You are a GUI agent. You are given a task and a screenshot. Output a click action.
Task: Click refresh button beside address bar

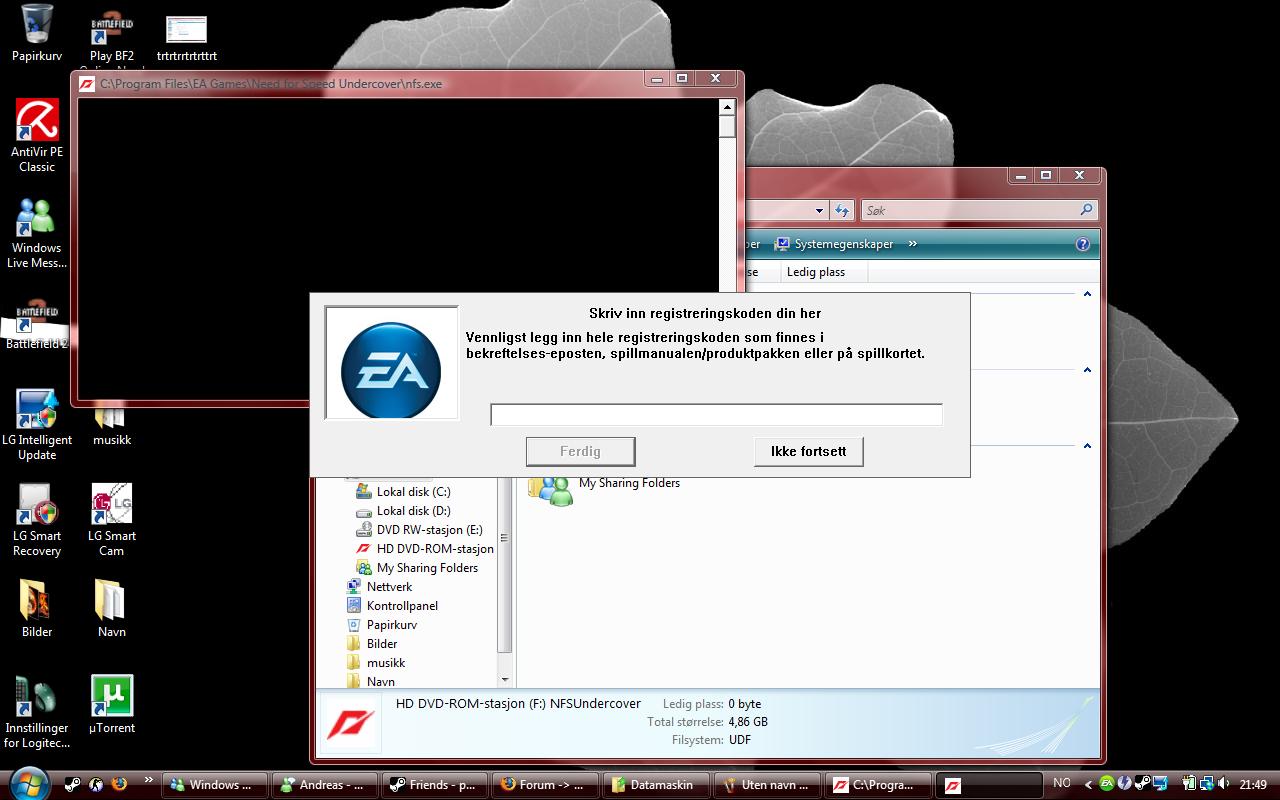click(x=842, y=210)
